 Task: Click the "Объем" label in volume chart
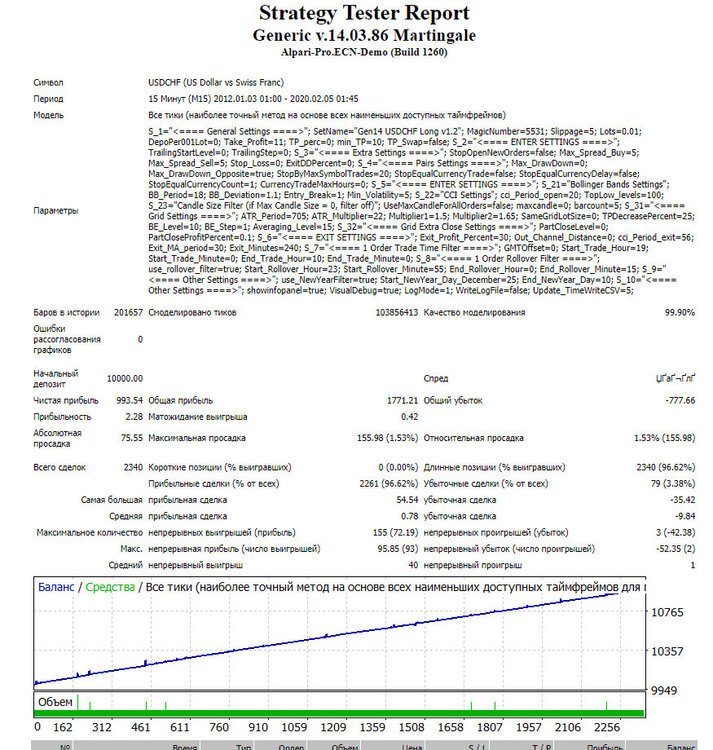(55, 702)
